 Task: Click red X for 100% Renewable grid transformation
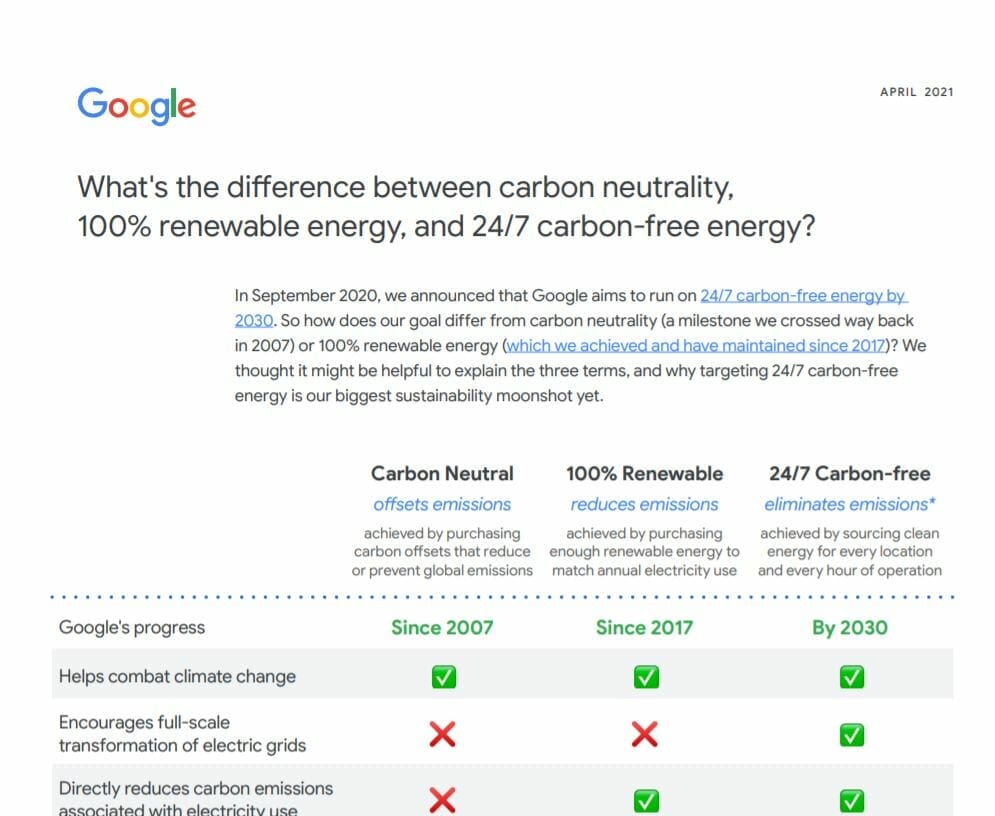pyautogui.click(x=645, y=735)
